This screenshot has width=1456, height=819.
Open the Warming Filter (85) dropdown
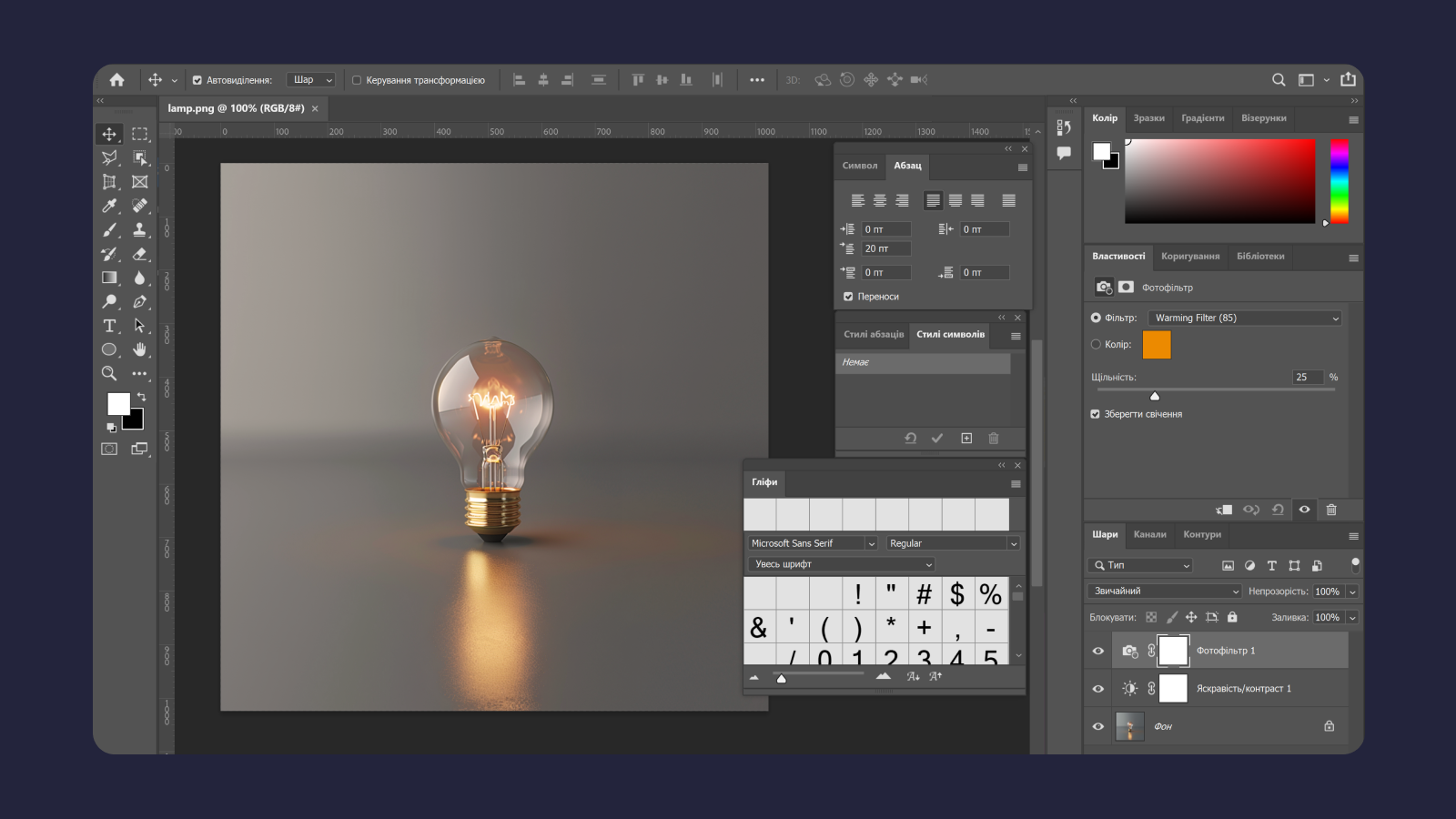(x=1244, y=318)
